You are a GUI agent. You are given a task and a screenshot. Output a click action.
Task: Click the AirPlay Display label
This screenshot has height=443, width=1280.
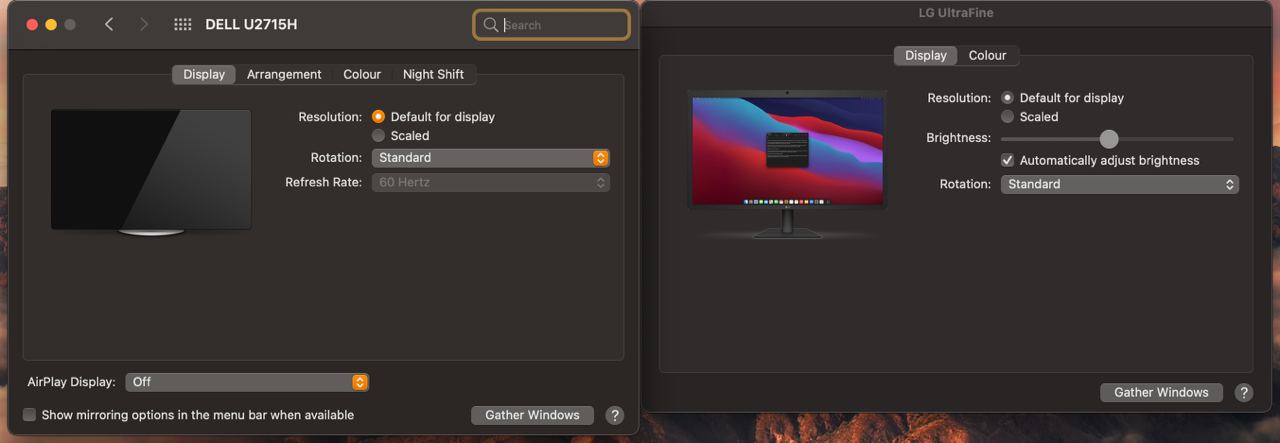pyautogui.click(x=72, y=382)
